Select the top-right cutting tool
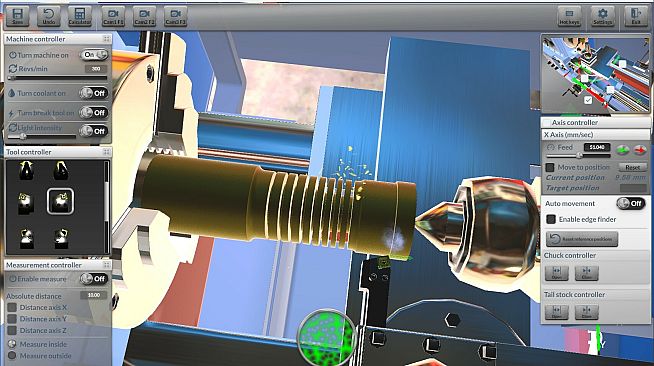 click(61, 170)
